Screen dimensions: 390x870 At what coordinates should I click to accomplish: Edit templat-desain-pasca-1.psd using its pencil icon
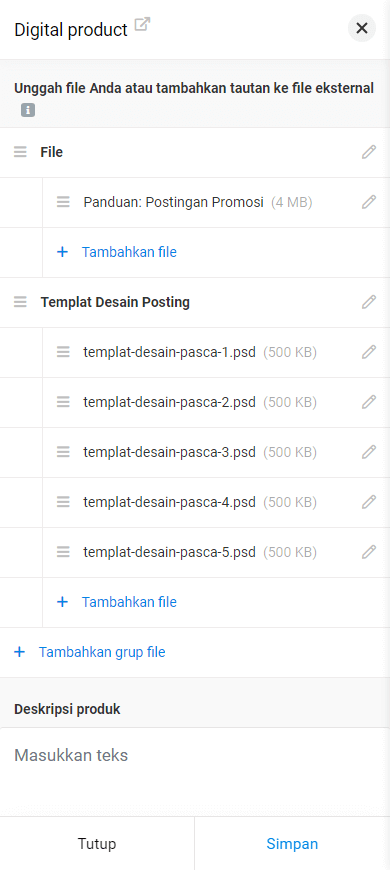(x=369, y=352)
